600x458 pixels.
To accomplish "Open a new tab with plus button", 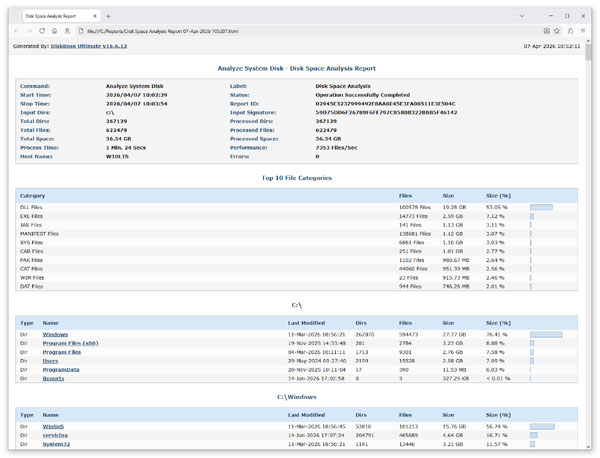I will pos(108,16).
